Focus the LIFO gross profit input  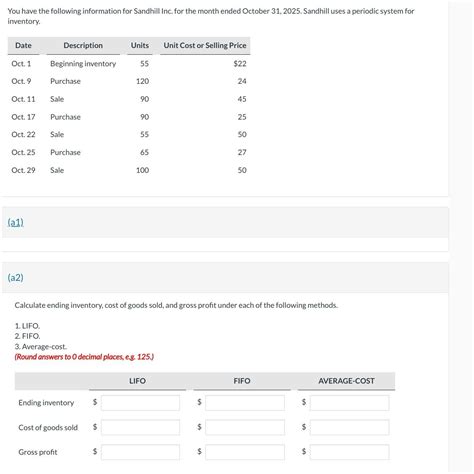coord(140,452)
